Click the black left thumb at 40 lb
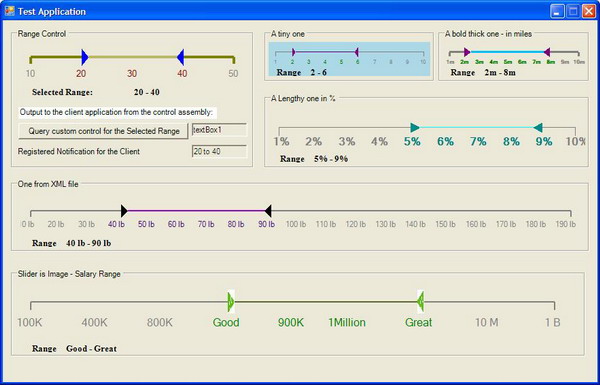600x385 pixels. point(124,211)
